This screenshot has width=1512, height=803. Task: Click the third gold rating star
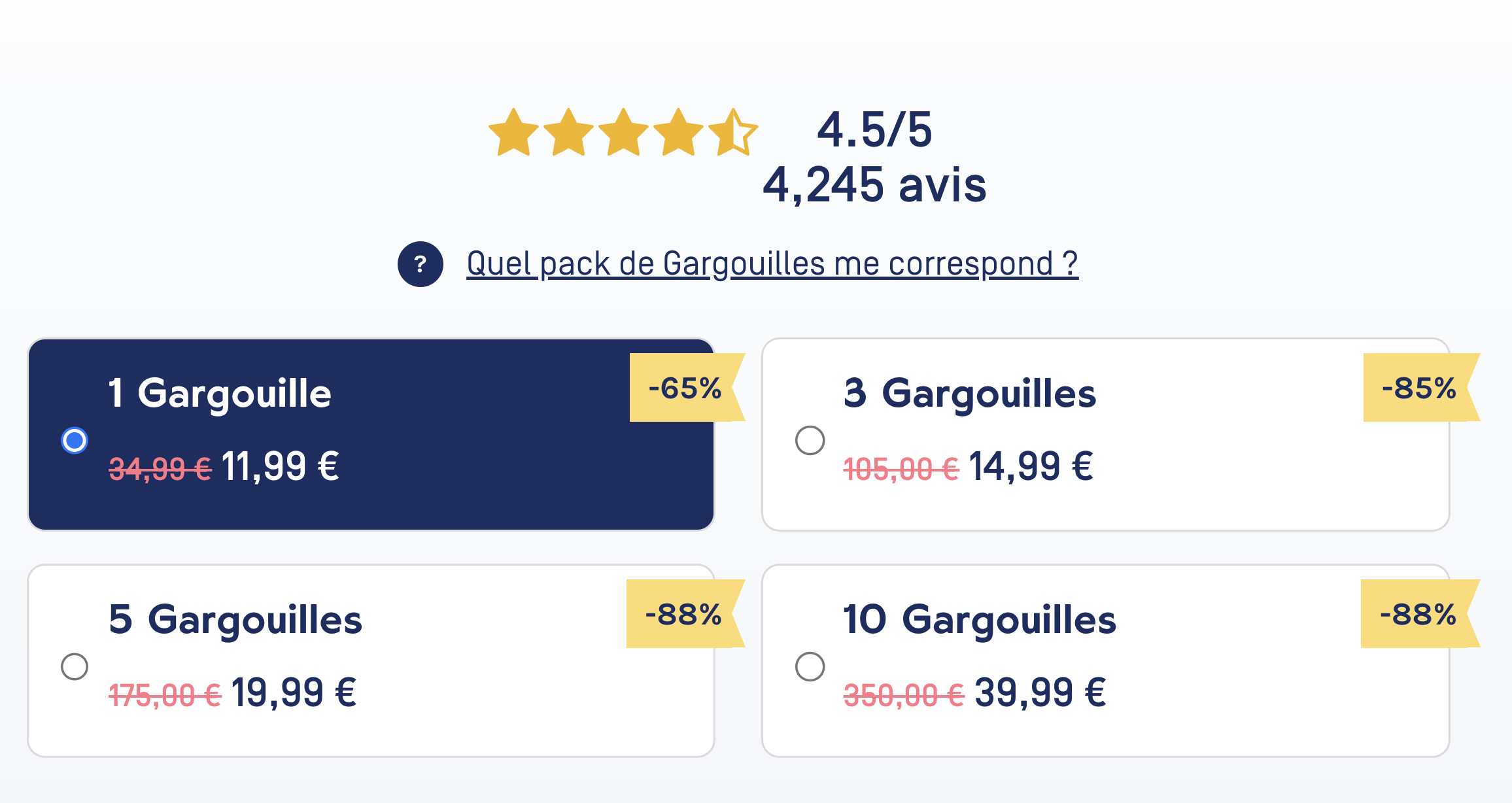[x=623, y=133]
